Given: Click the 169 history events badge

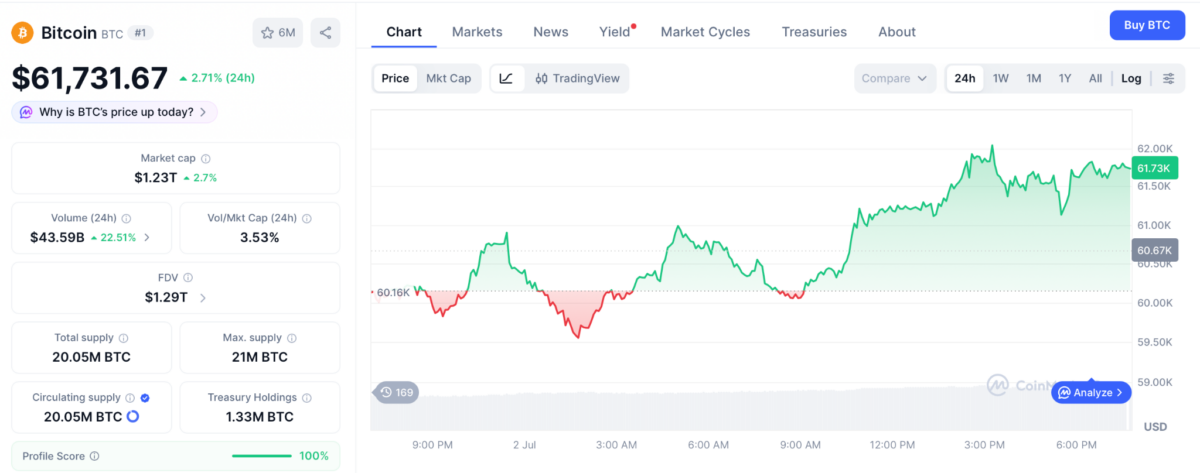Looking at the screenshot, I should point(396,392).
